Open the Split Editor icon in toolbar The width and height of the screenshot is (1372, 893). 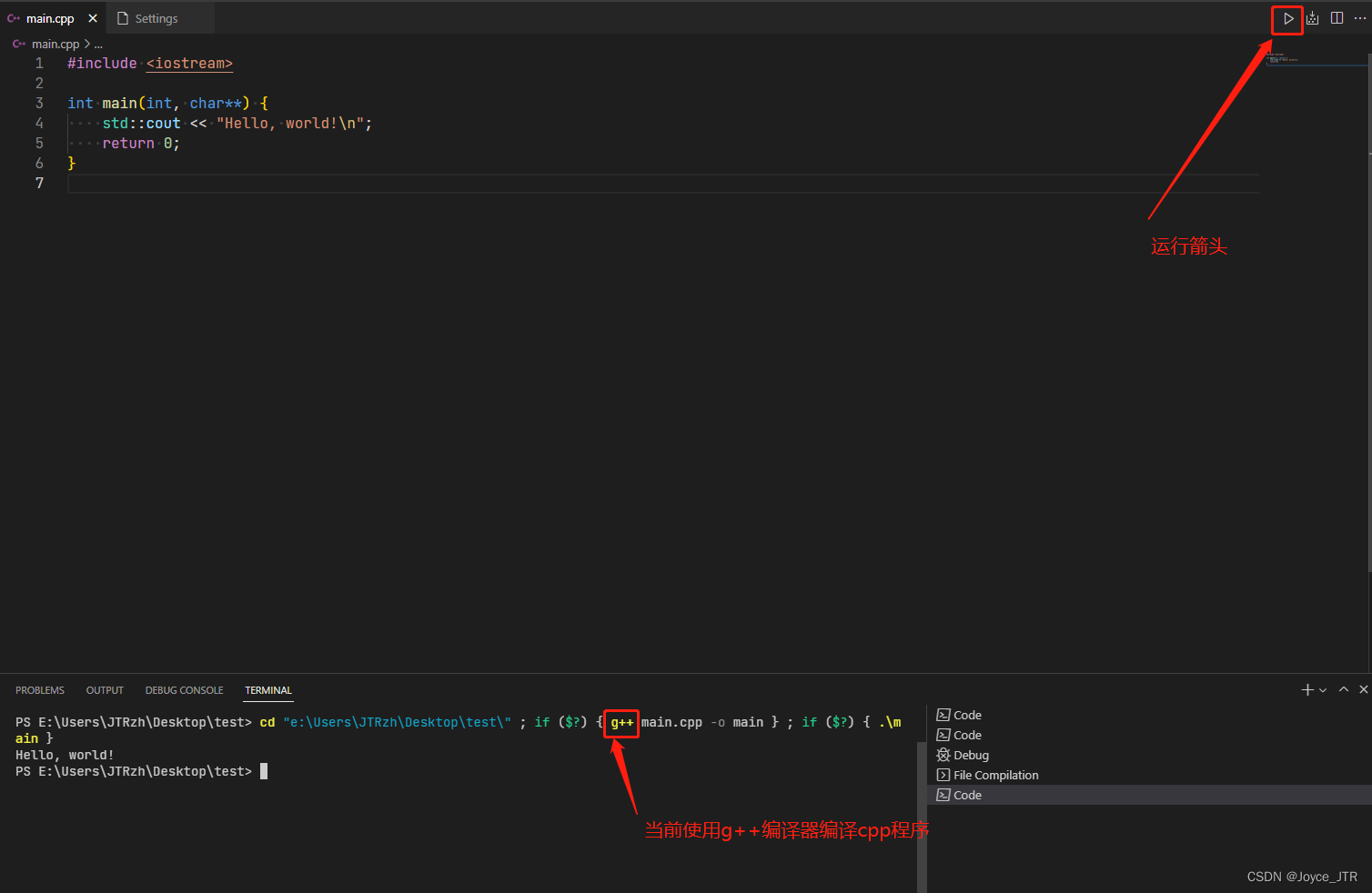(x=1337, y=17)
